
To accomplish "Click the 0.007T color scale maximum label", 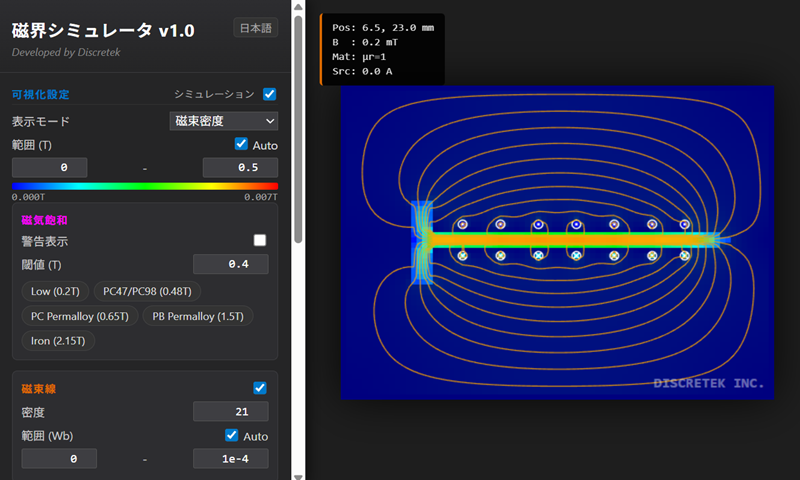I will tap(261, 197).
